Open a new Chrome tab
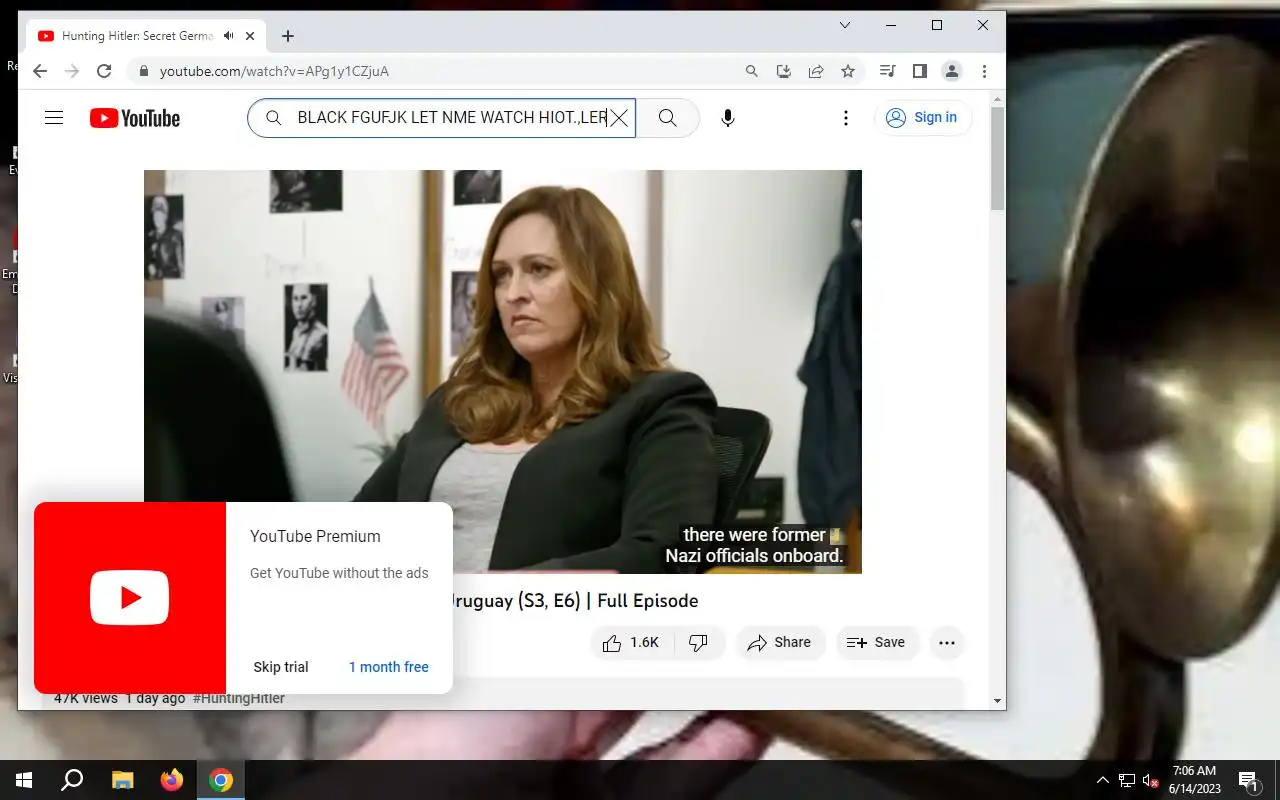The image size is (1280, 800). pos(288,36)
